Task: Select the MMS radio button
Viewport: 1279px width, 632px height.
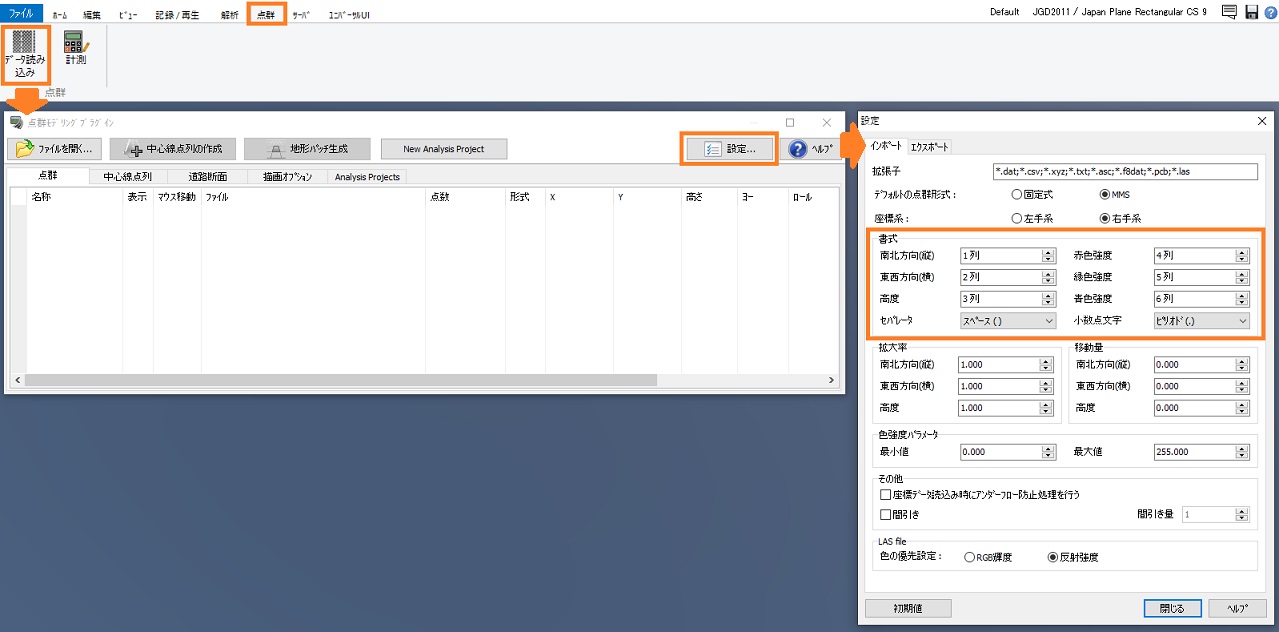Action: coord(1114,194)
